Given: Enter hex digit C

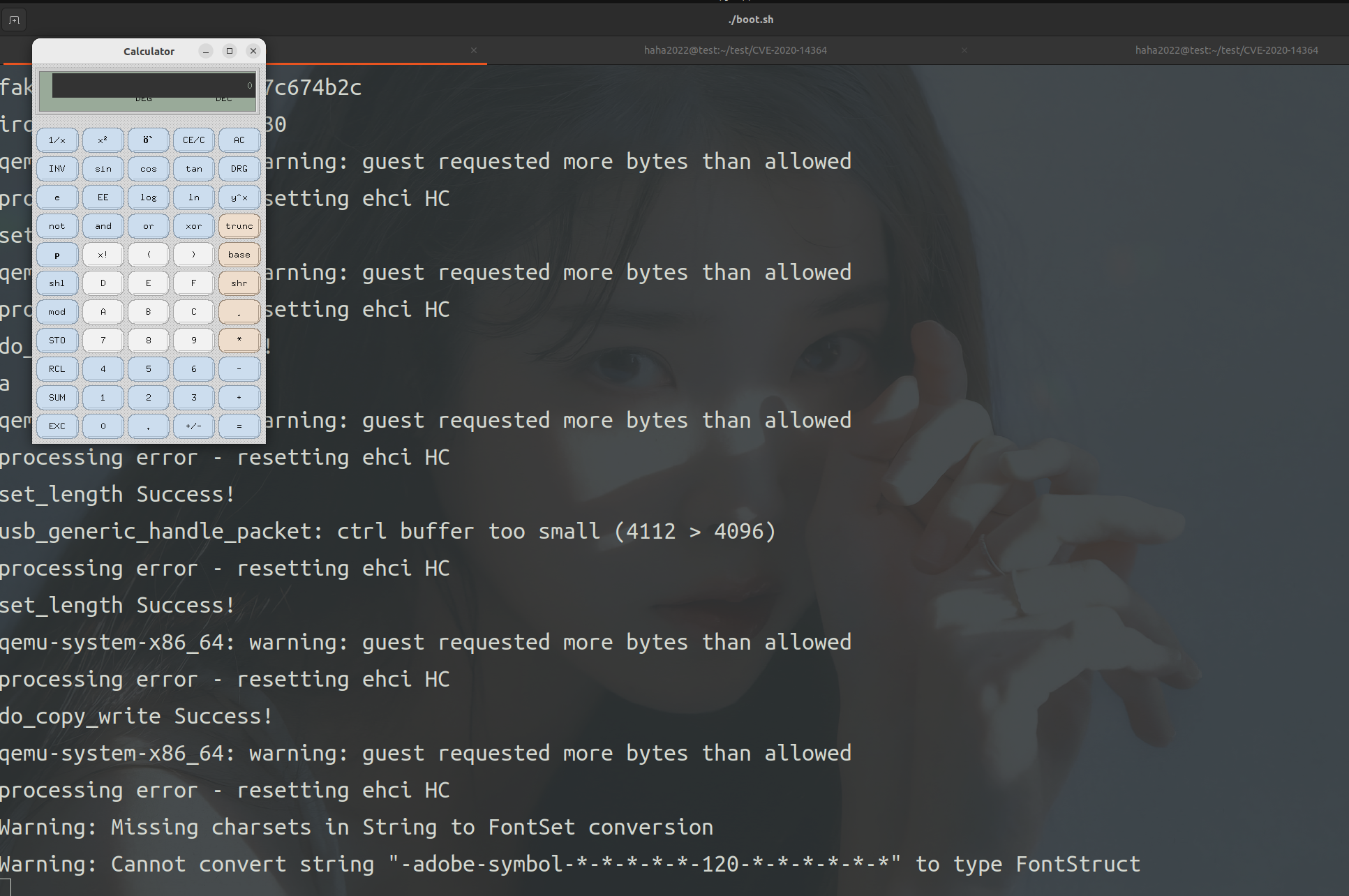Looking at the screenshot, I should point(193,312).
